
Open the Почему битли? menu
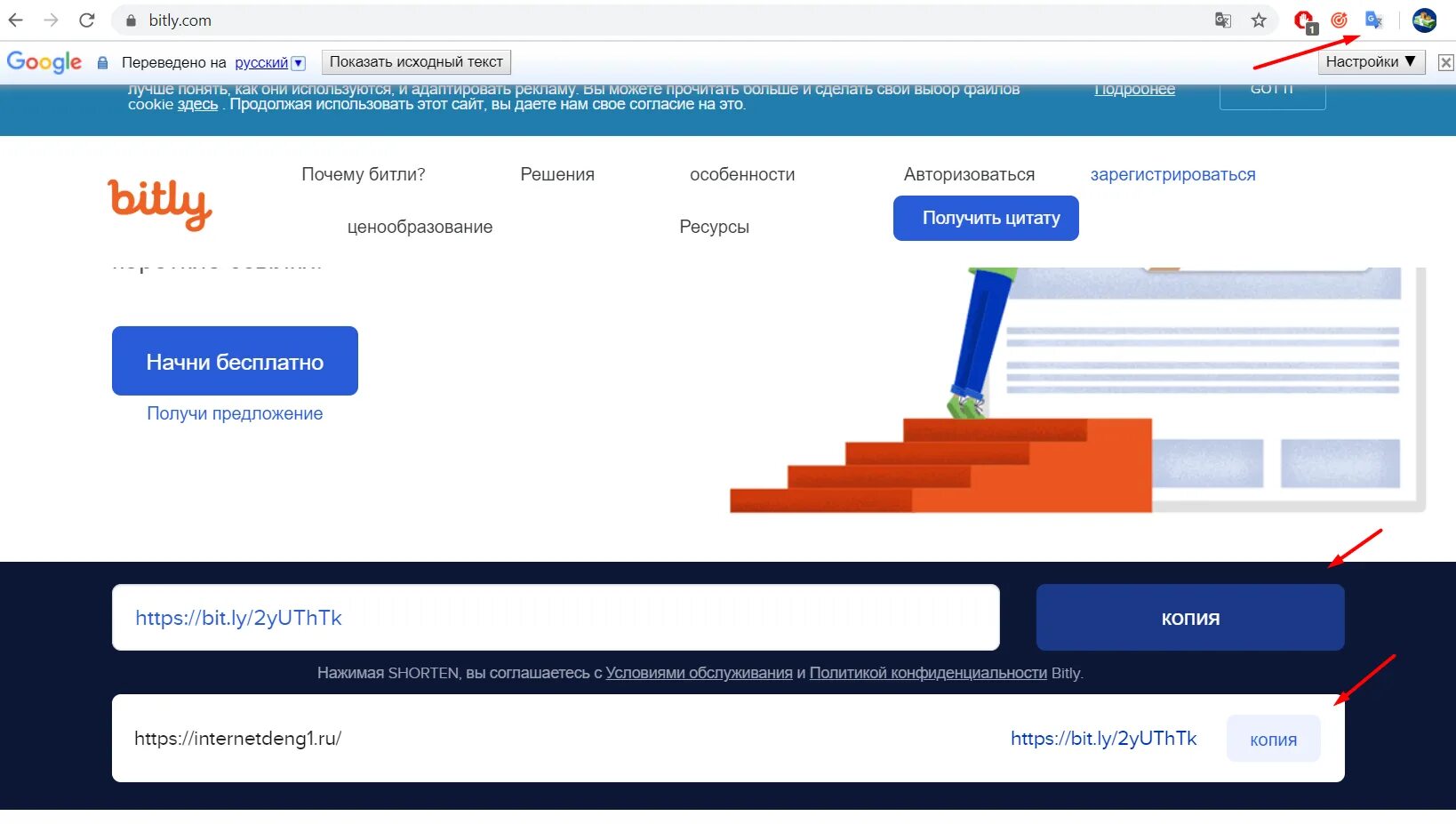coord(364,174)
